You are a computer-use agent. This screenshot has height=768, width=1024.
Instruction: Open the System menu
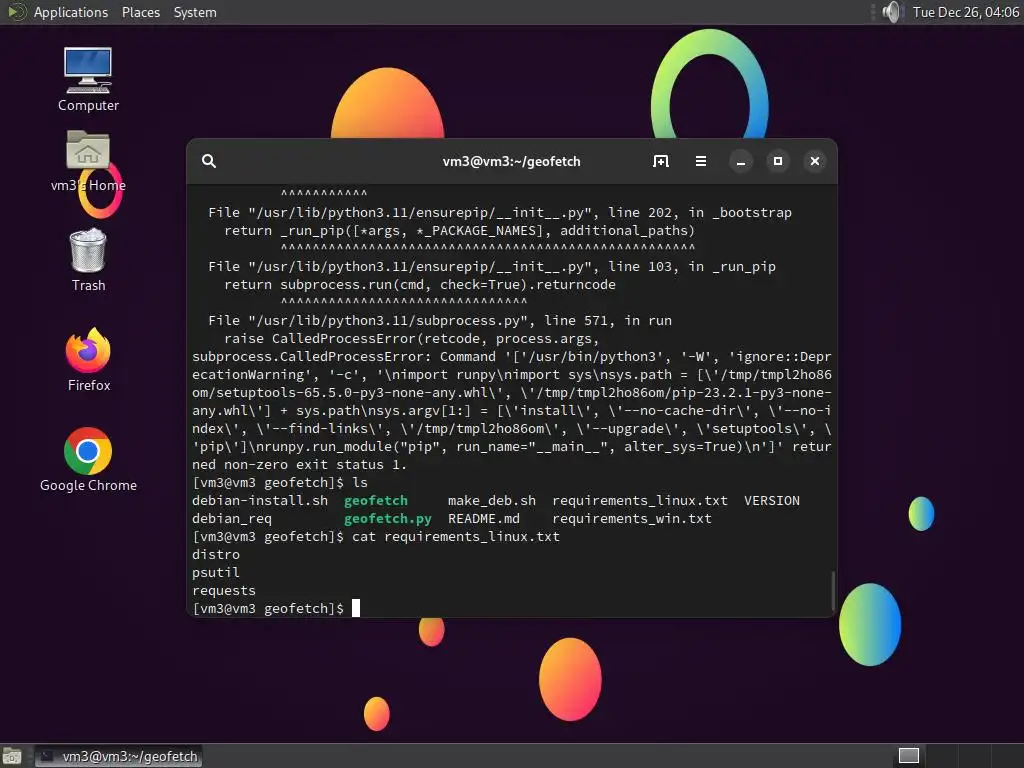click(195, 12)
